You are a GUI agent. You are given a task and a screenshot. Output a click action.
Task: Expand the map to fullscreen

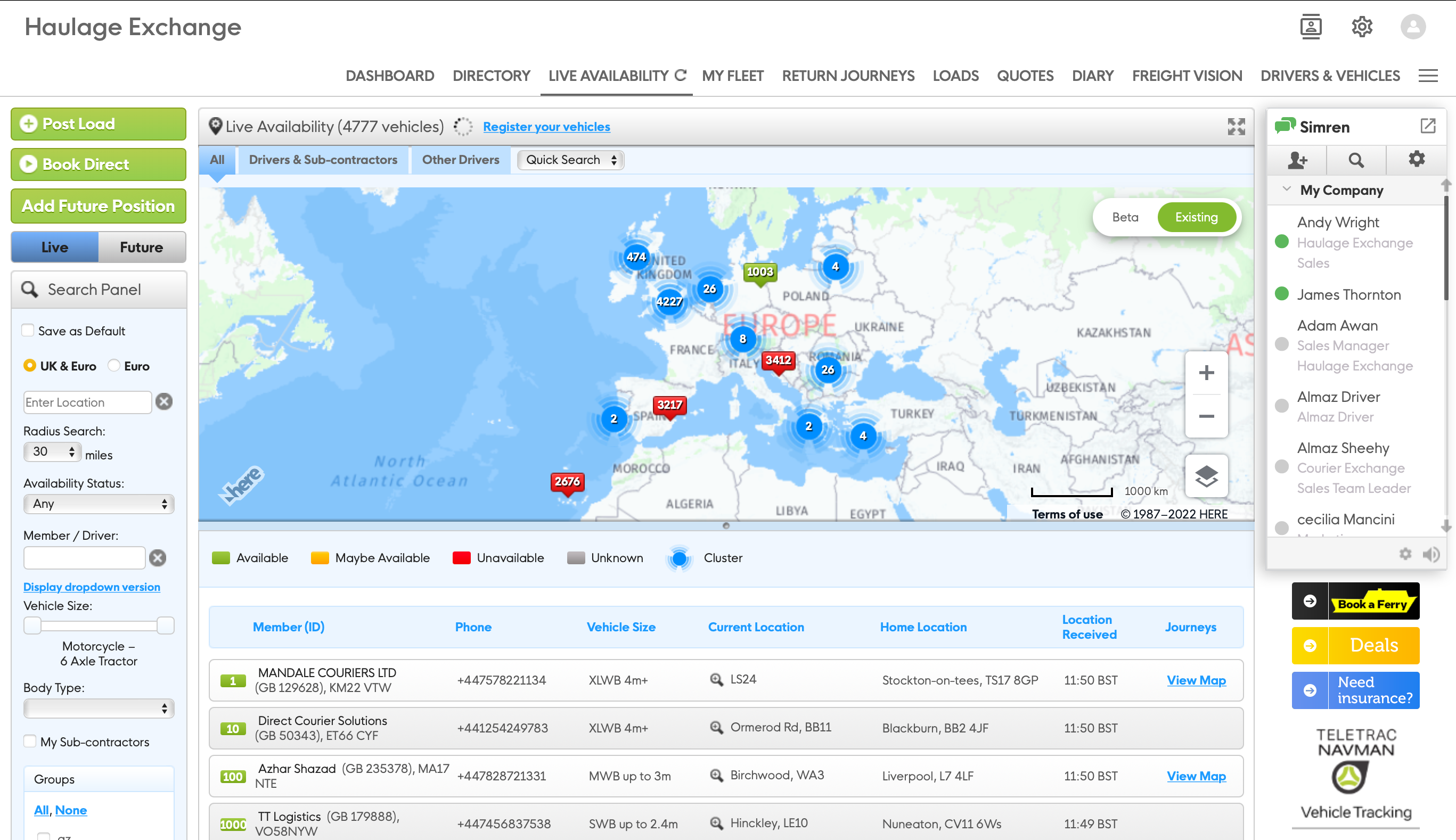(x=1236, y=126)
